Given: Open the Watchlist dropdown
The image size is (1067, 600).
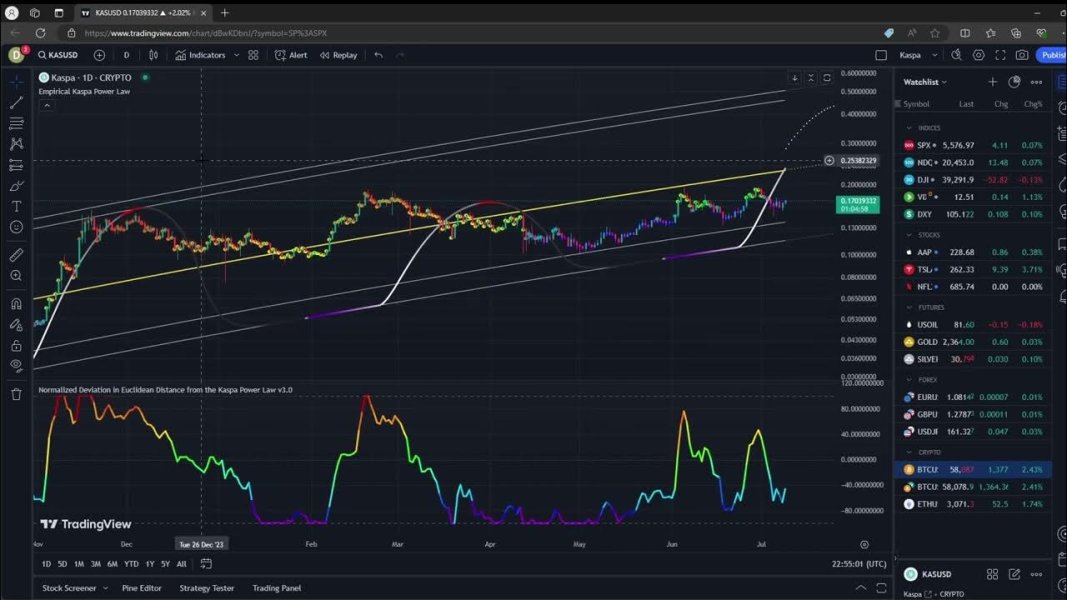Looking at the screenshot, I should (x=925, y=82).
